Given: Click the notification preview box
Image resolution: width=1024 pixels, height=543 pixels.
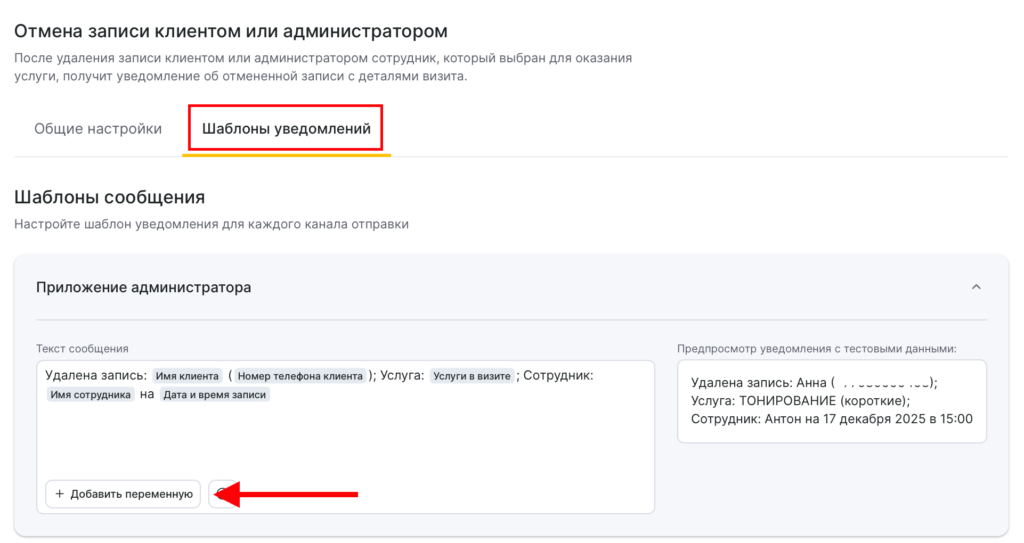Looking at the screenshot, I should click(x=831, y=401).
